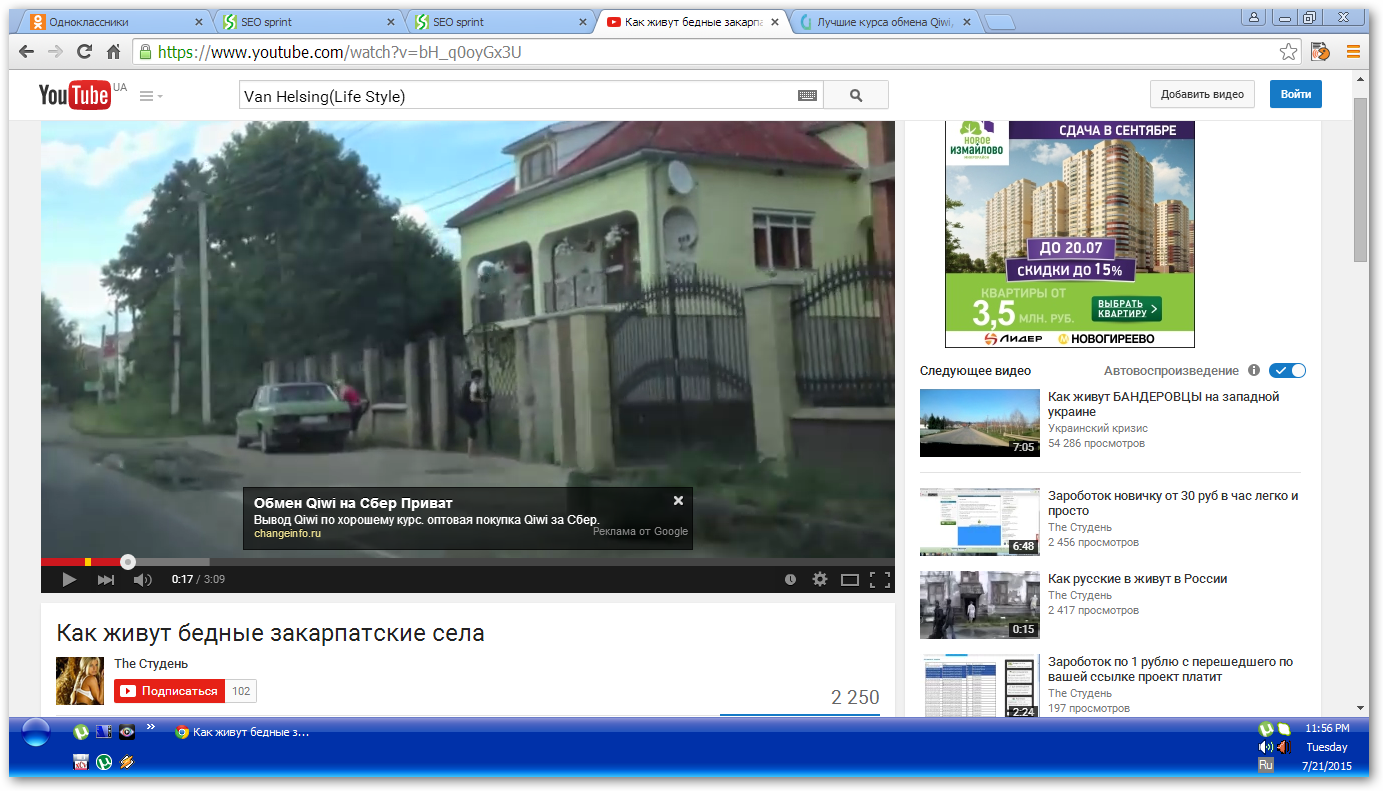The width and height of the screenshot is (1383, 791).
Task: Close the Одноклассники tab
Action: (x=198, y=21)
